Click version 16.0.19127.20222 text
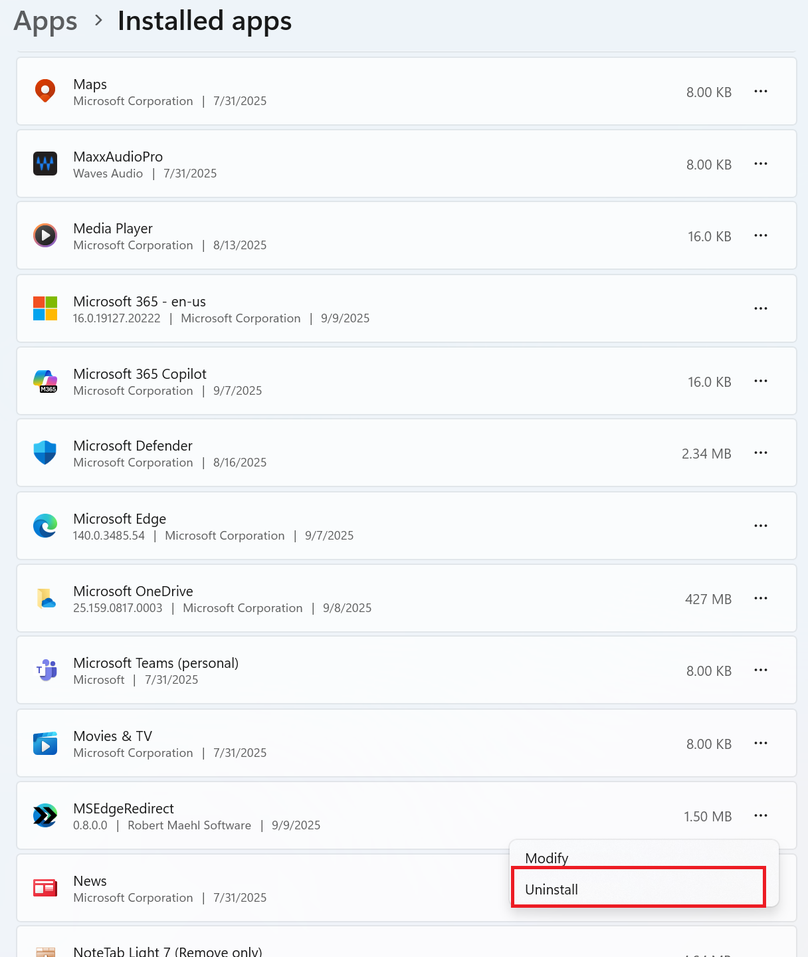This screenshot has height=957, width=808. click(x=117, y=318)
